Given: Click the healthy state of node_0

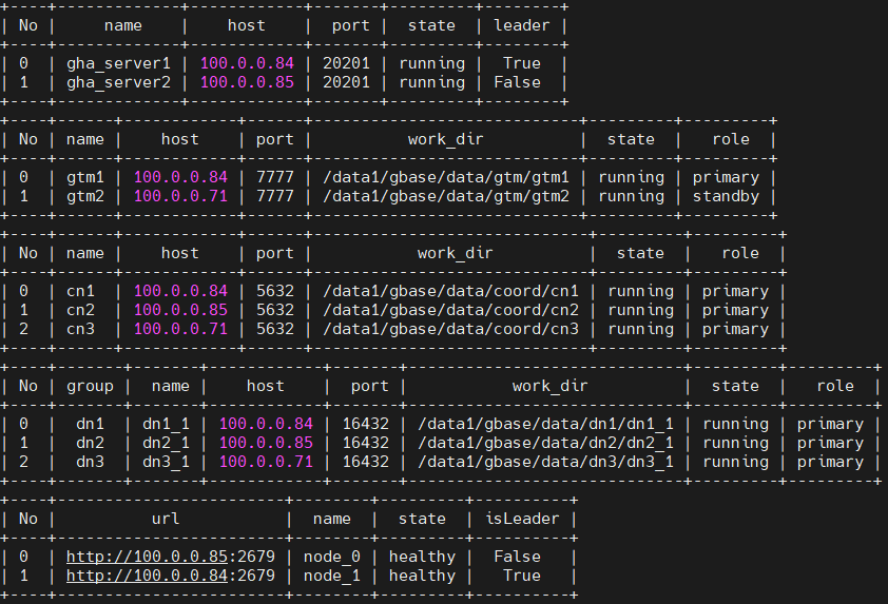Looking at the screenshot, I should tap(421, 557).
